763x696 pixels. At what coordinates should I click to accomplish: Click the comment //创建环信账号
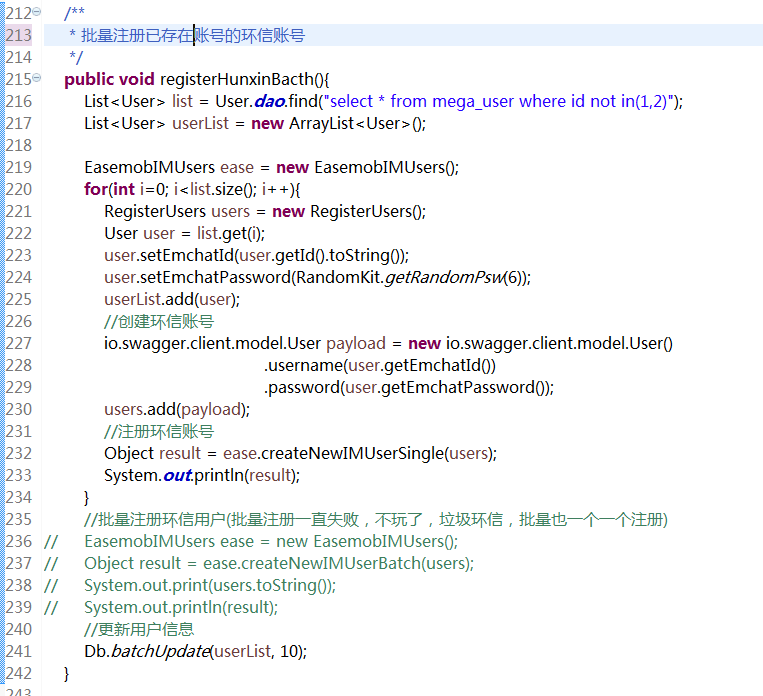(159, 322)
